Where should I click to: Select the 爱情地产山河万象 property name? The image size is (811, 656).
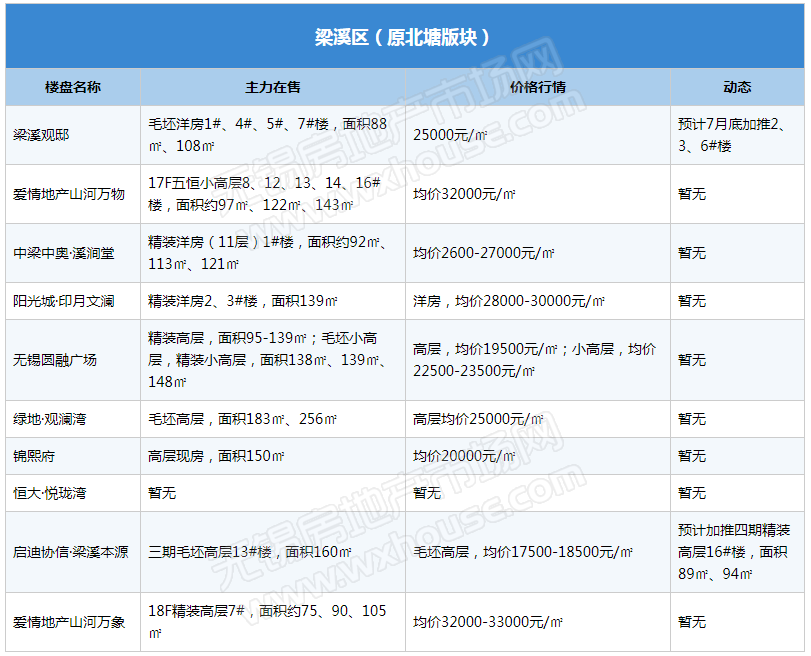pyautogui.click(x=69, y=622)
